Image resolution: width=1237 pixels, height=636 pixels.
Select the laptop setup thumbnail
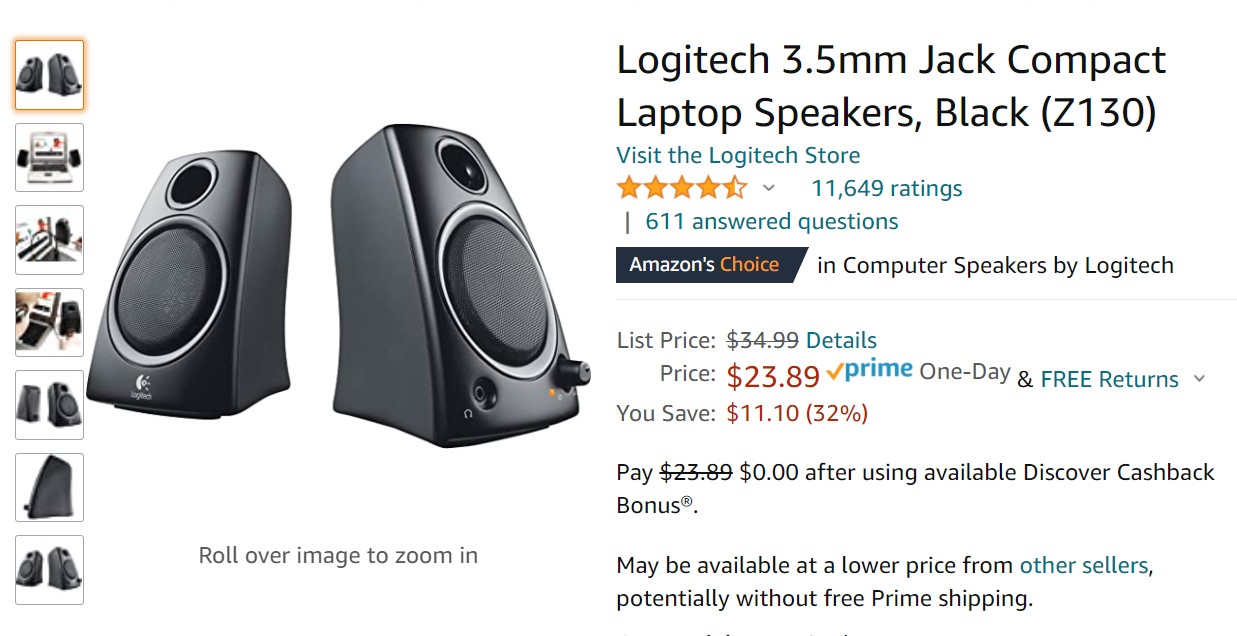click(x=49, y=157)
